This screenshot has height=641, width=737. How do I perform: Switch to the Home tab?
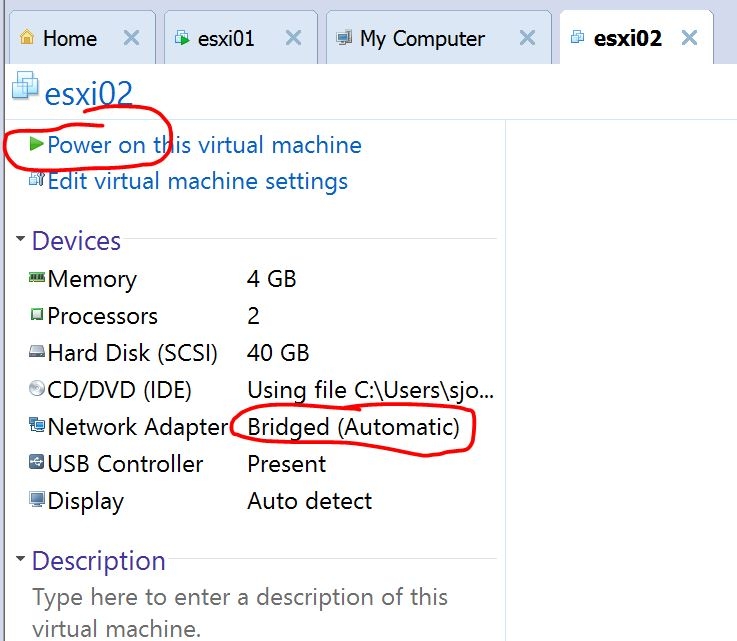(82, 38)
